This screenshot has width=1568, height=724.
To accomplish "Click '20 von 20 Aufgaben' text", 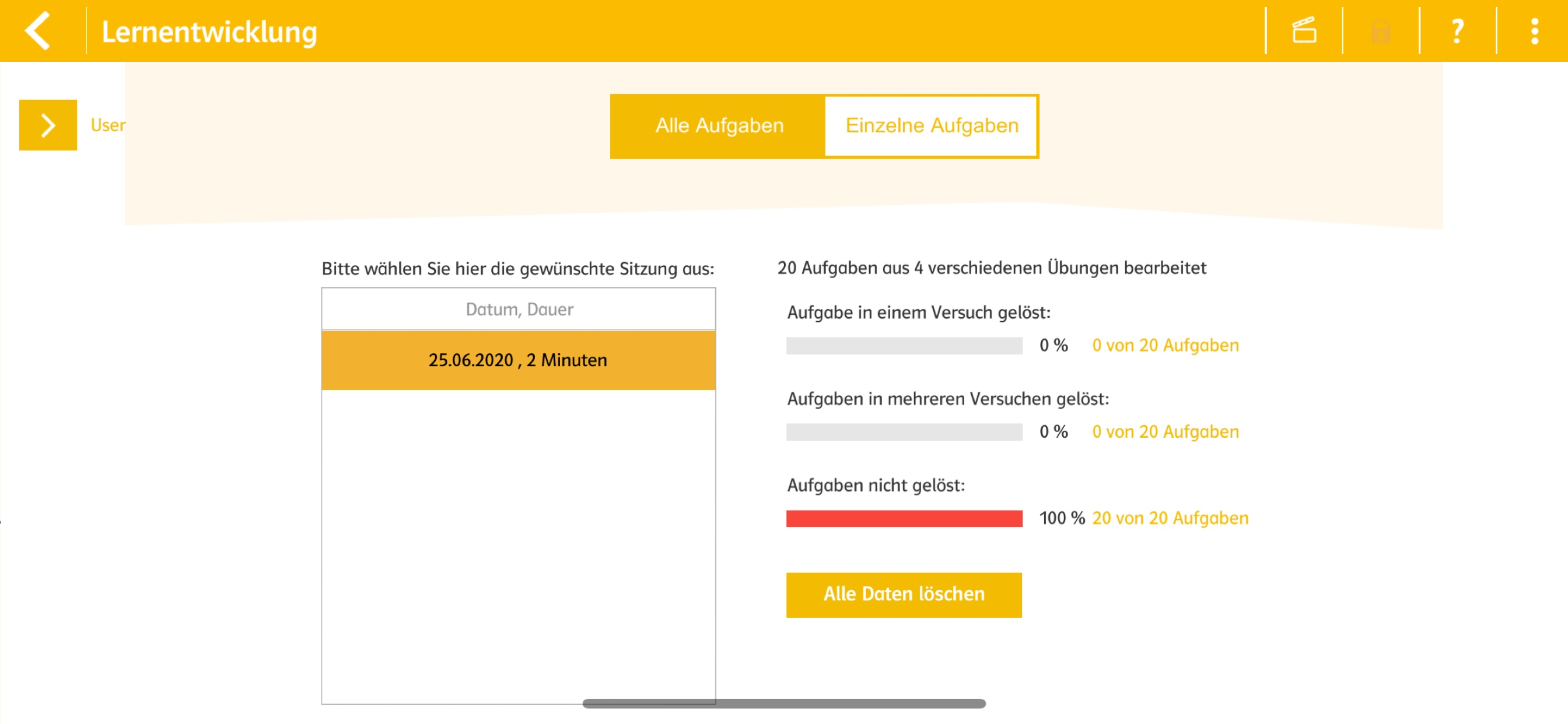I will [x=1170, y=518].
